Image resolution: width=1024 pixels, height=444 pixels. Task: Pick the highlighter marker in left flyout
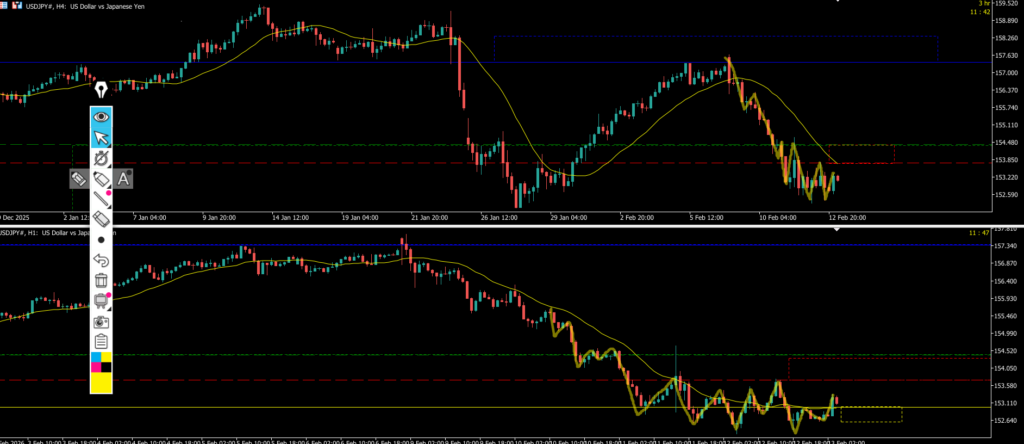78,179
